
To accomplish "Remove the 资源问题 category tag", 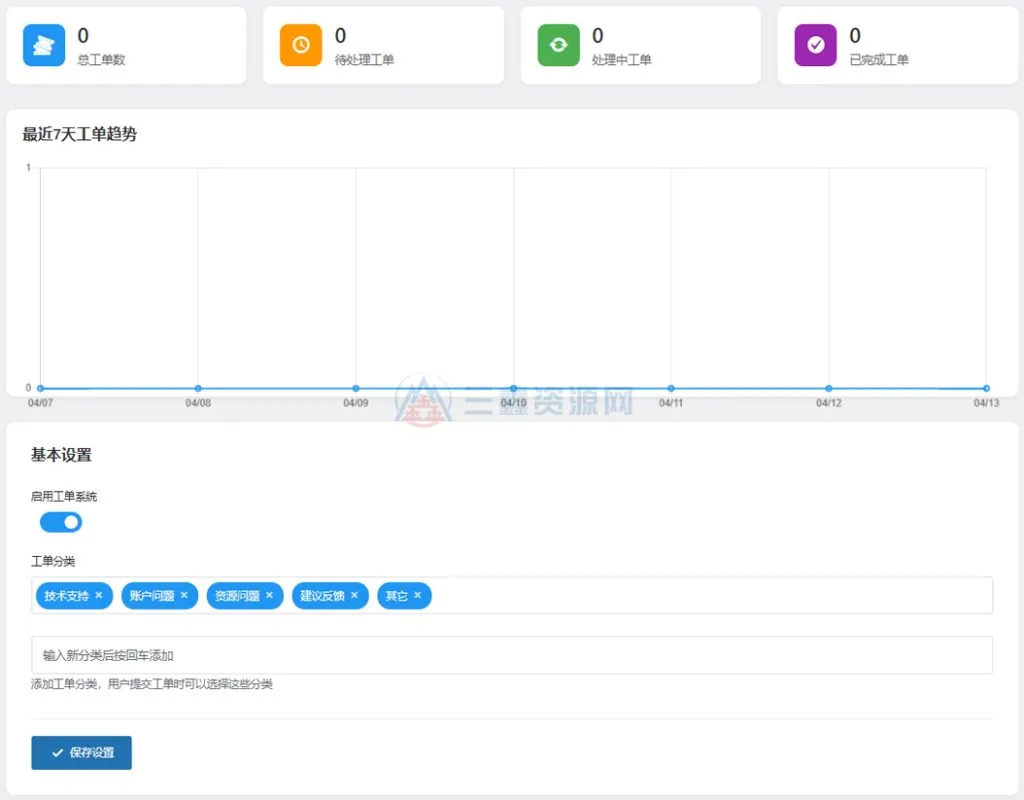I will point(269,596).
